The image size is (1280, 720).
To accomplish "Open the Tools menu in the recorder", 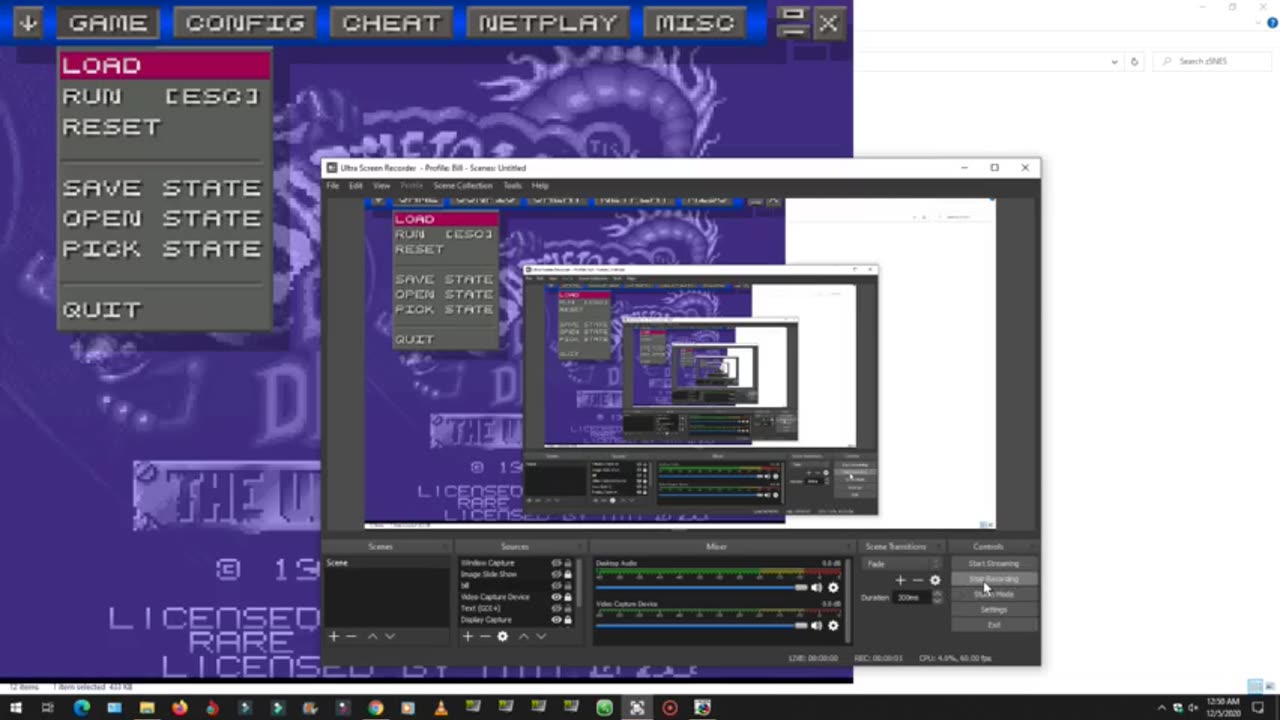I will [512, 186].
